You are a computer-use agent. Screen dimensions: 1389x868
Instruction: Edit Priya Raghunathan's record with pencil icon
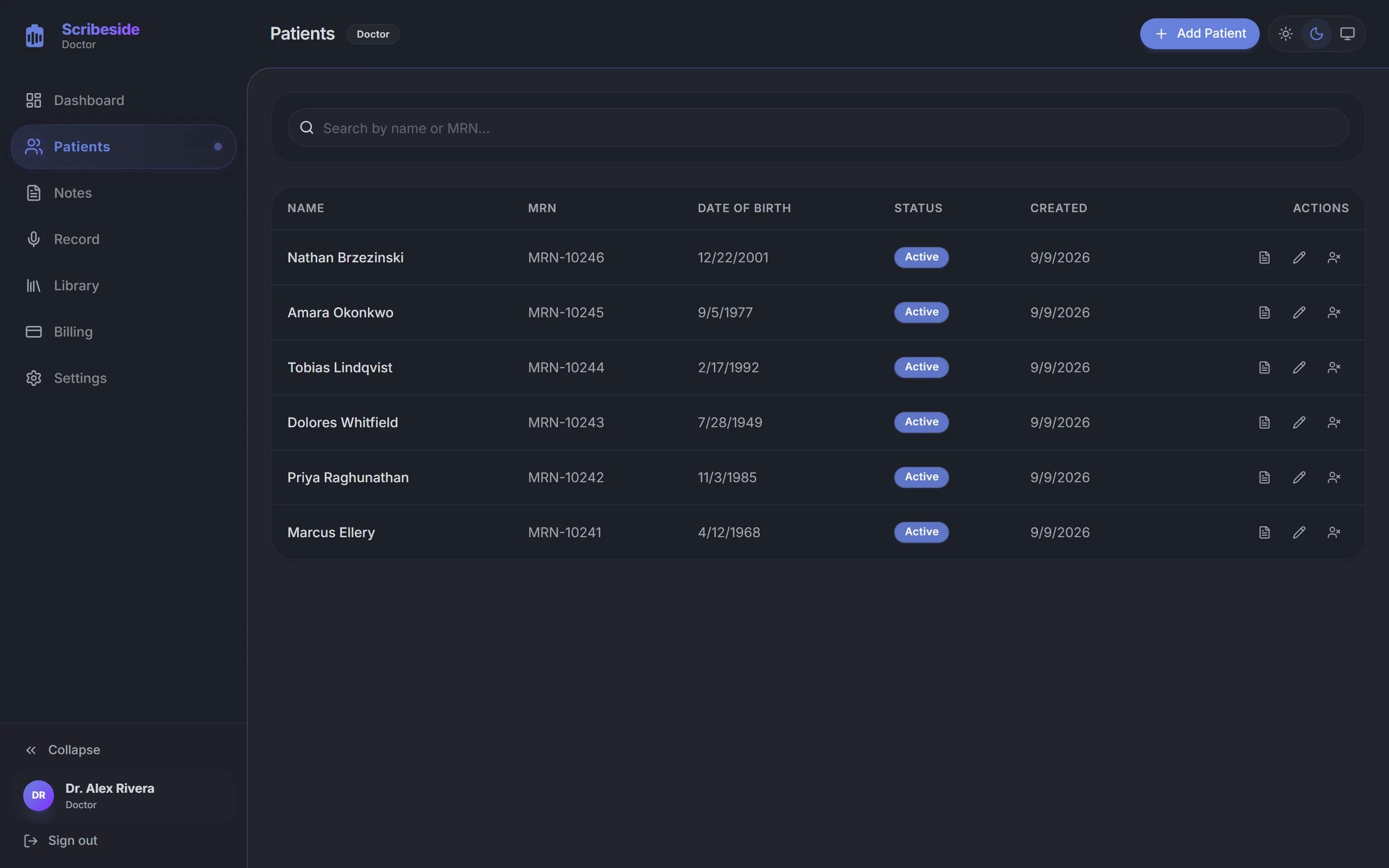(1299, 477)
